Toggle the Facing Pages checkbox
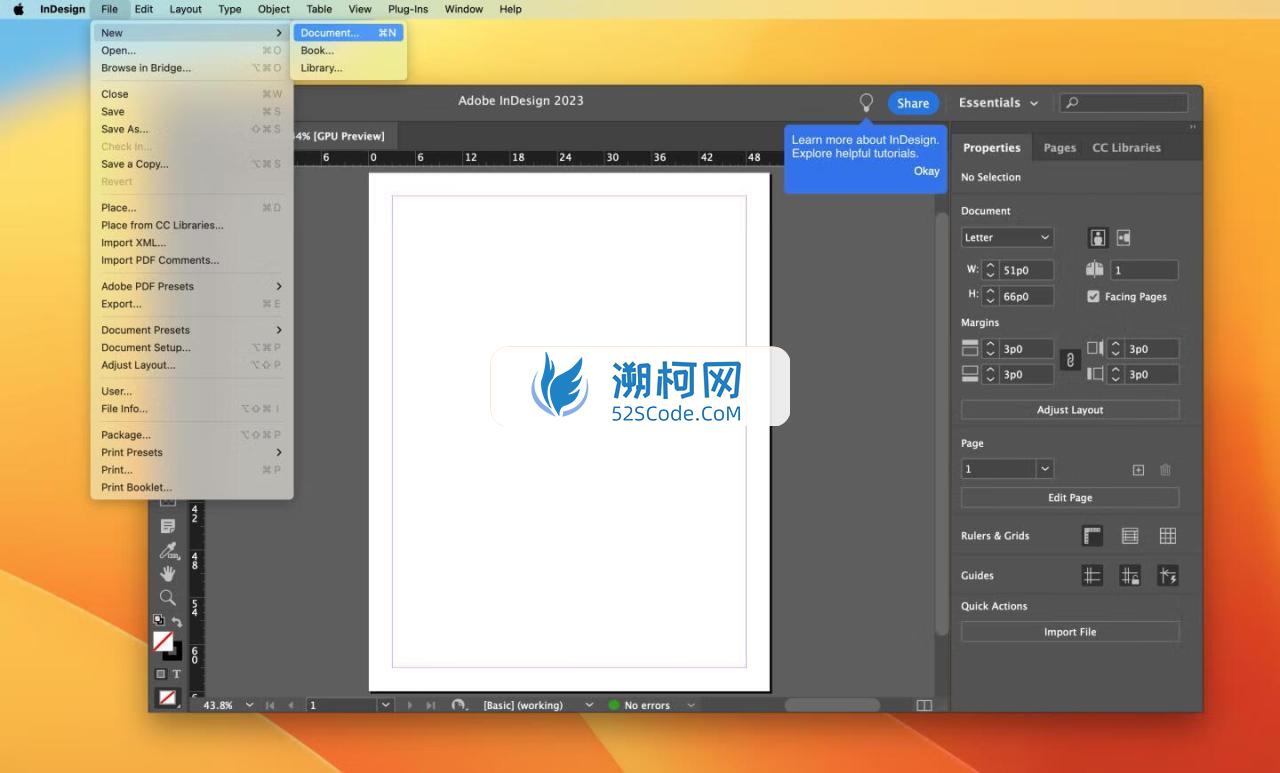 click(x=1093, y=296)
